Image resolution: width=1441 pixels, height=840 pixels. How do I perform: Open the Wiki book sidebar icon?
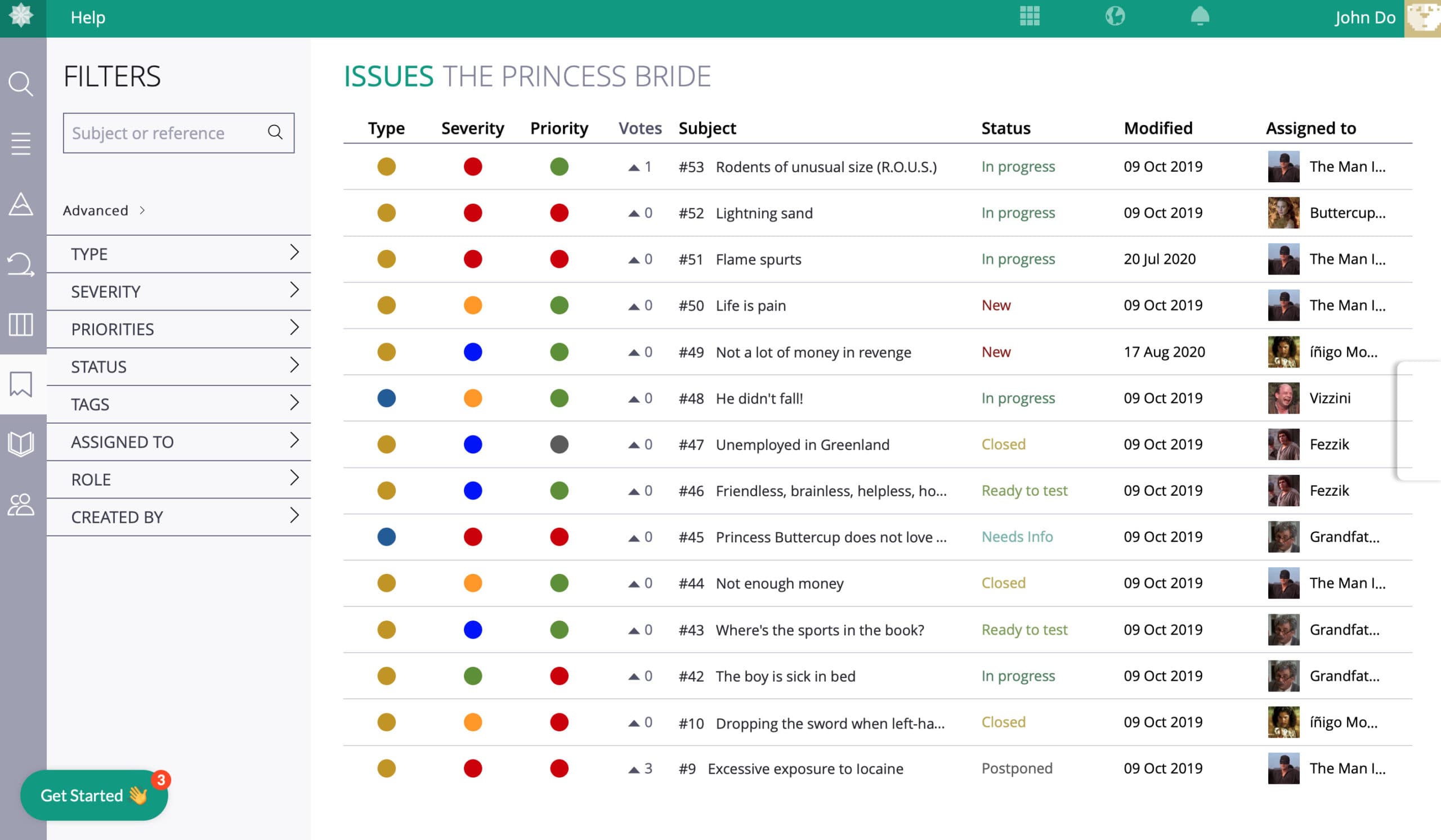click(x=21, y=444)
